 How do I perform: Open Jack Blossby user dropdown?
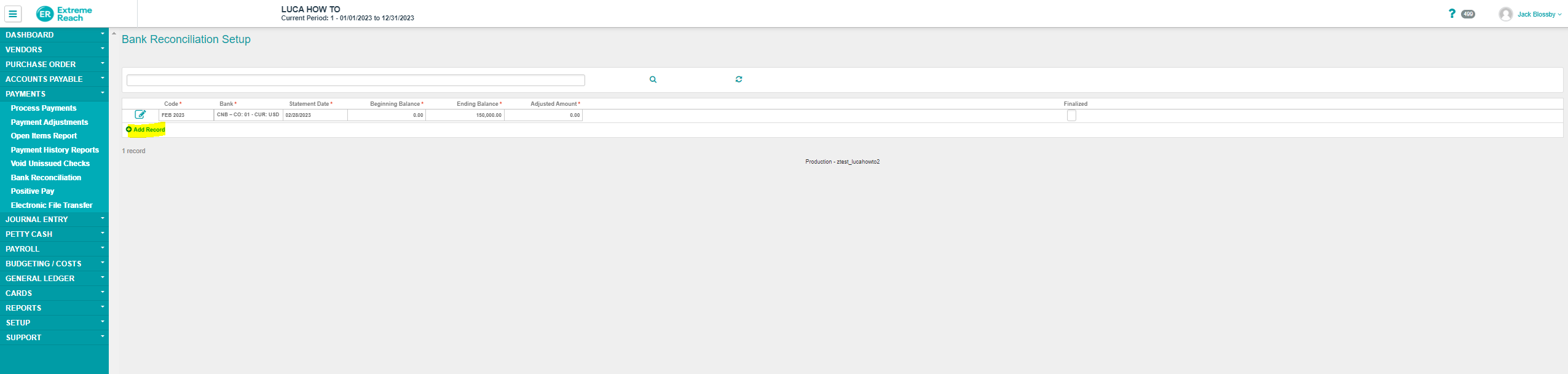tap(1538, 14)
